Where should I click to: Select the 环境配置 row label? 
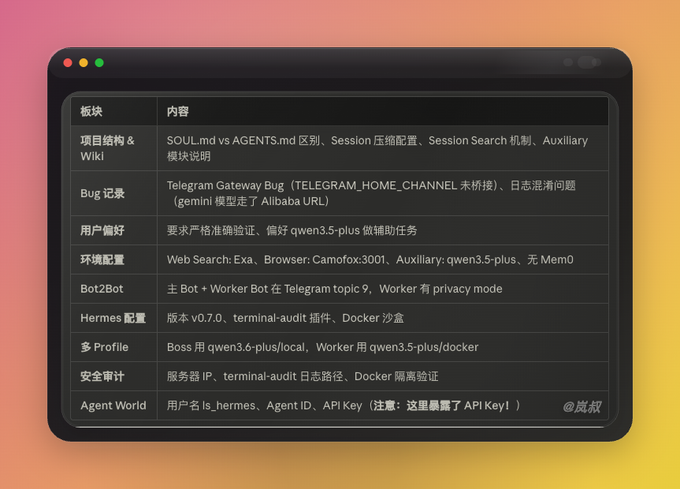pos(102,260)
